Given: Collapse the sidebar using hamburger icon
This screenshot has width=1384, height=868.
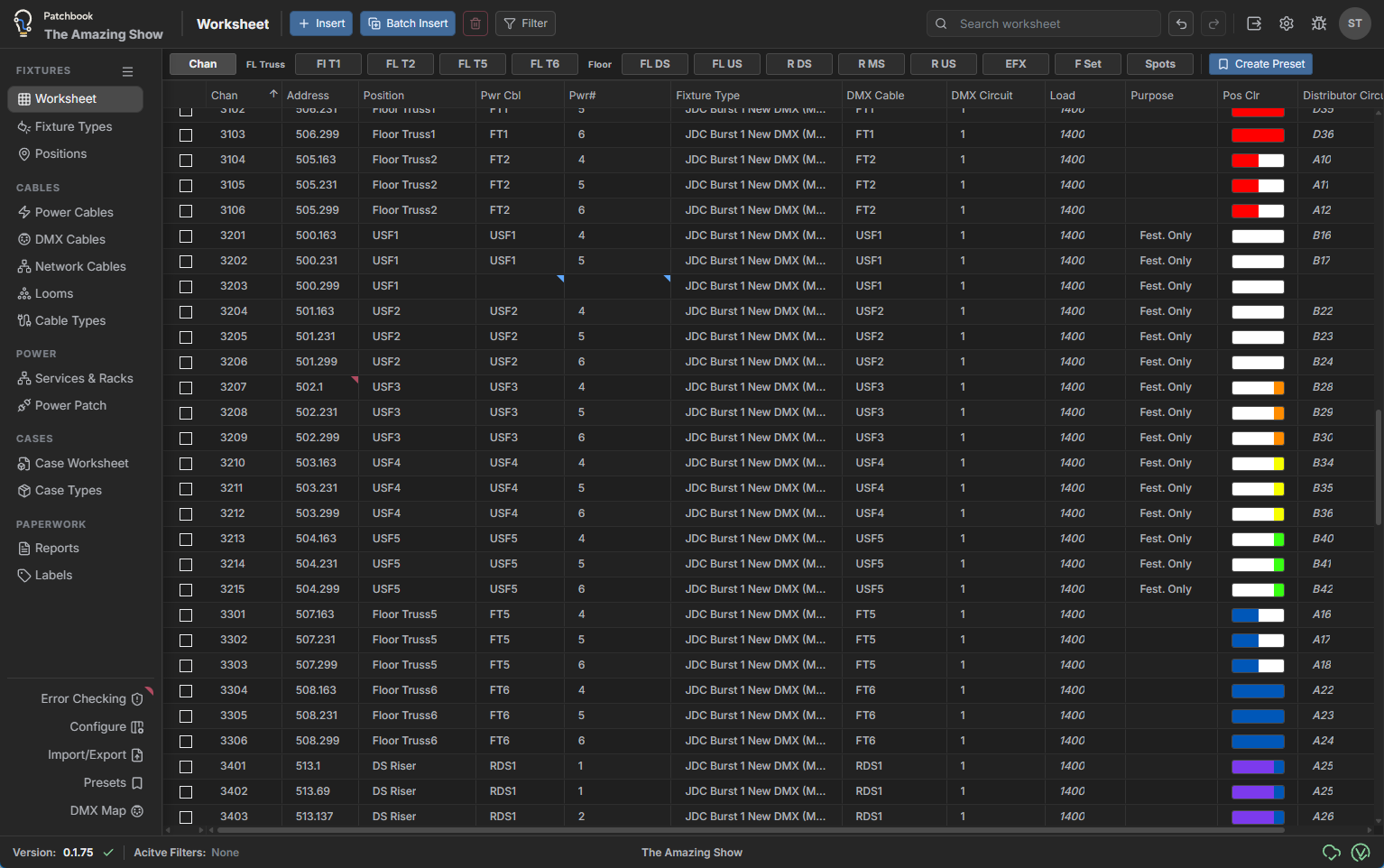Looking at the screenshot, I should (x=128, y=71).
